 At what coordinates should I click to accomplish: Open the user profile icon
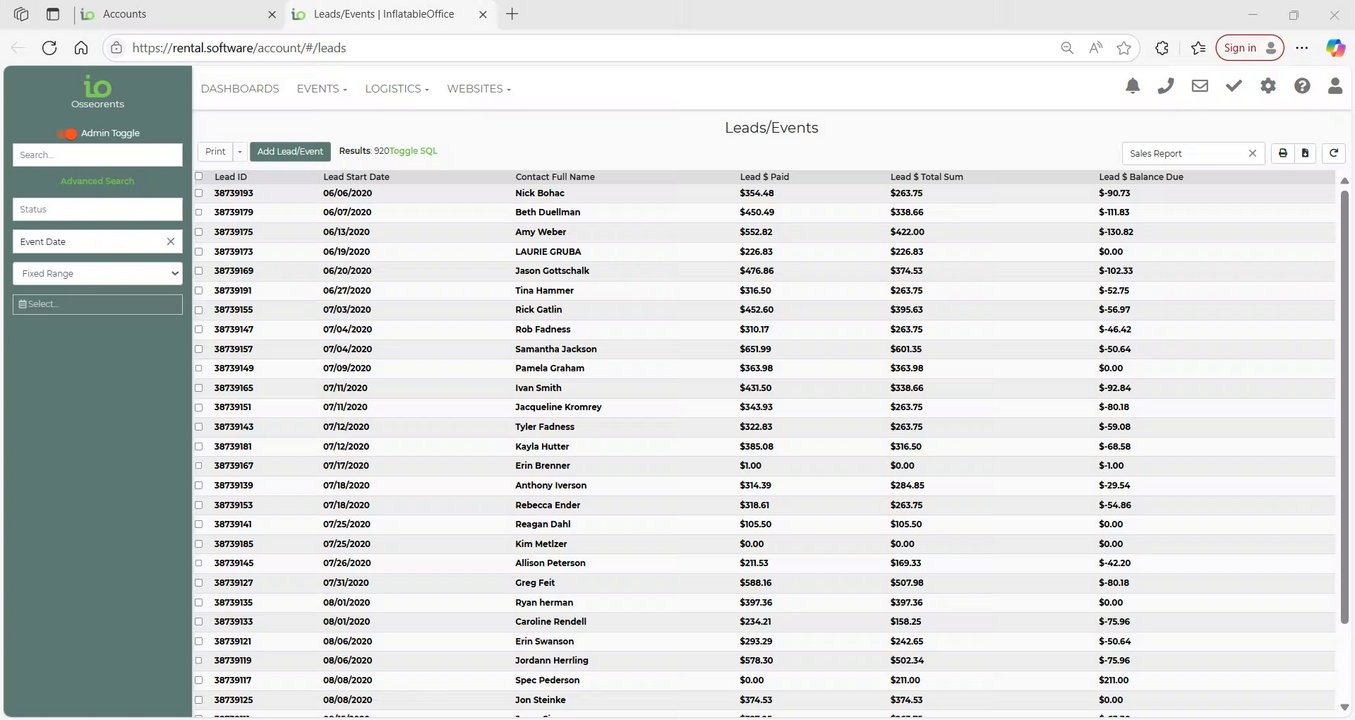click(x=1335, y=87)
